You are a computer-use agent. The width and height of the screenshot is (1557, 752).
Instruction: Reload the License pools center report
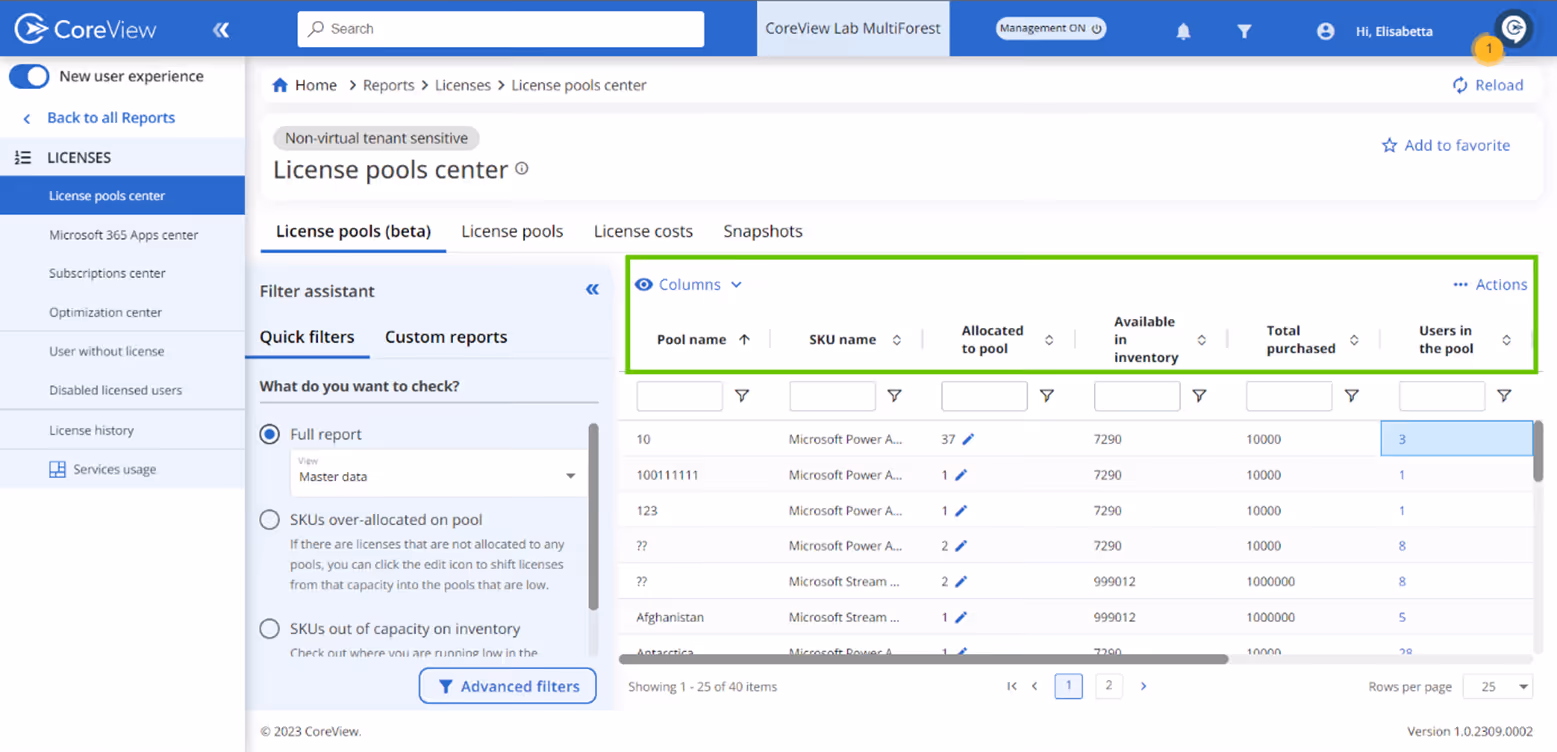[1487, 85]
